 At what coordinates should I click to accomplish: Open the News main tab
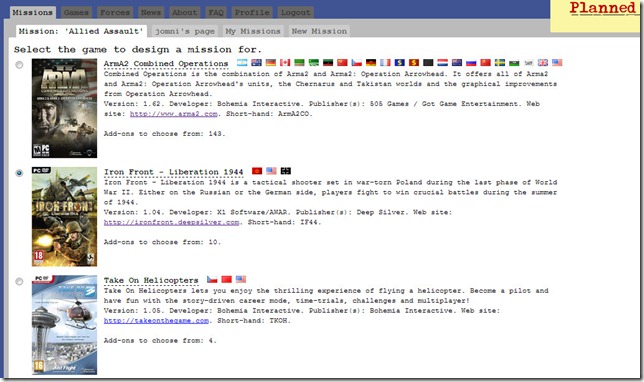[151, 12]
